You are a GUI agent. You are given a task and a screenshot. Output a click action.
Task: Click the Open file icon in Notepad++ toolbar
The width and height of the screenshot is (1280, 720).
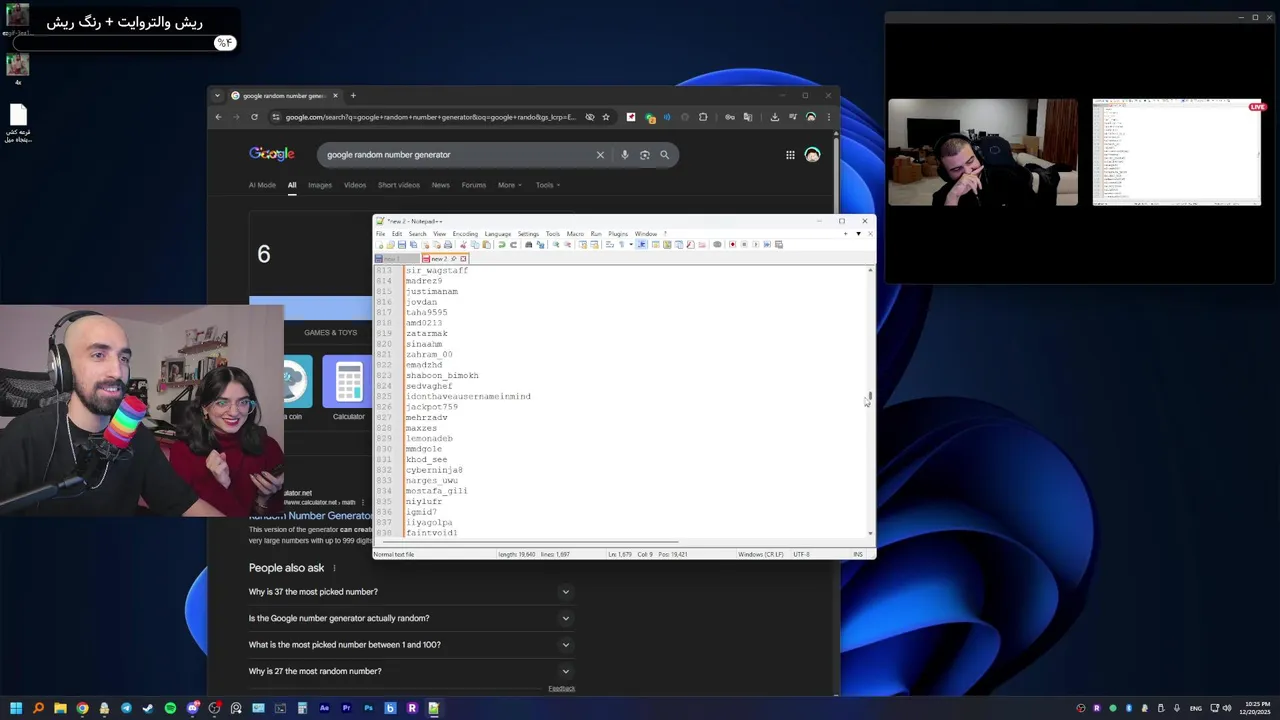(x=390, y=244)
